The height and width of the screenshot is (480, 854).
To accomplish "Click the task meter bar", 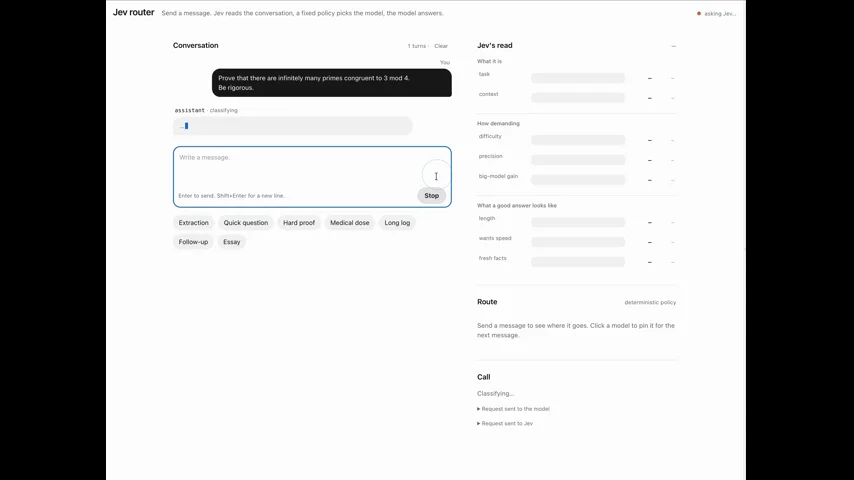I will pos(578,78).
